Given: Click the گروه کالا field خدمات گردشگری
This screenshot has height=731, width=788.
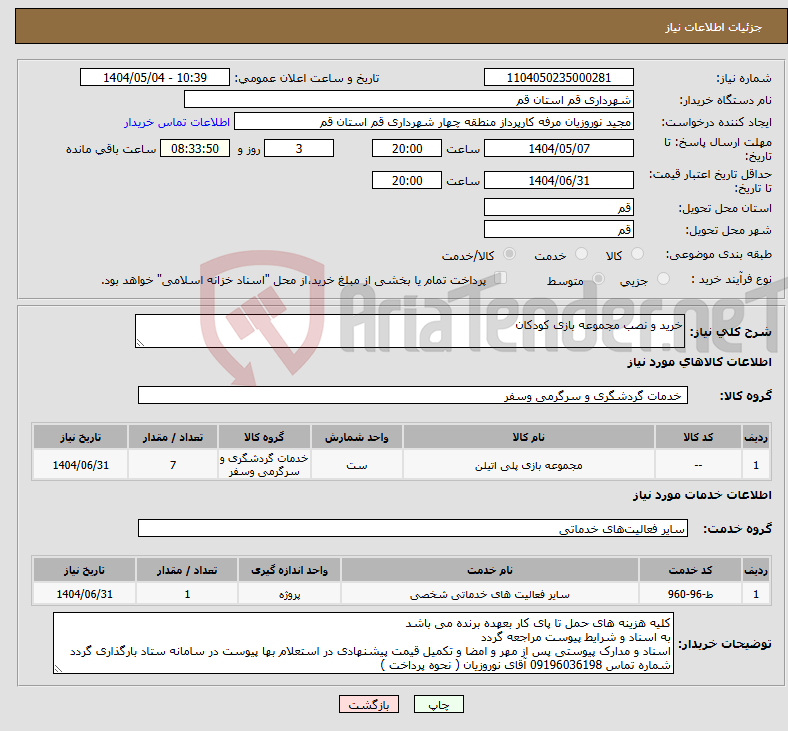Looking at the screenshot, I should (x=413, y=395).
